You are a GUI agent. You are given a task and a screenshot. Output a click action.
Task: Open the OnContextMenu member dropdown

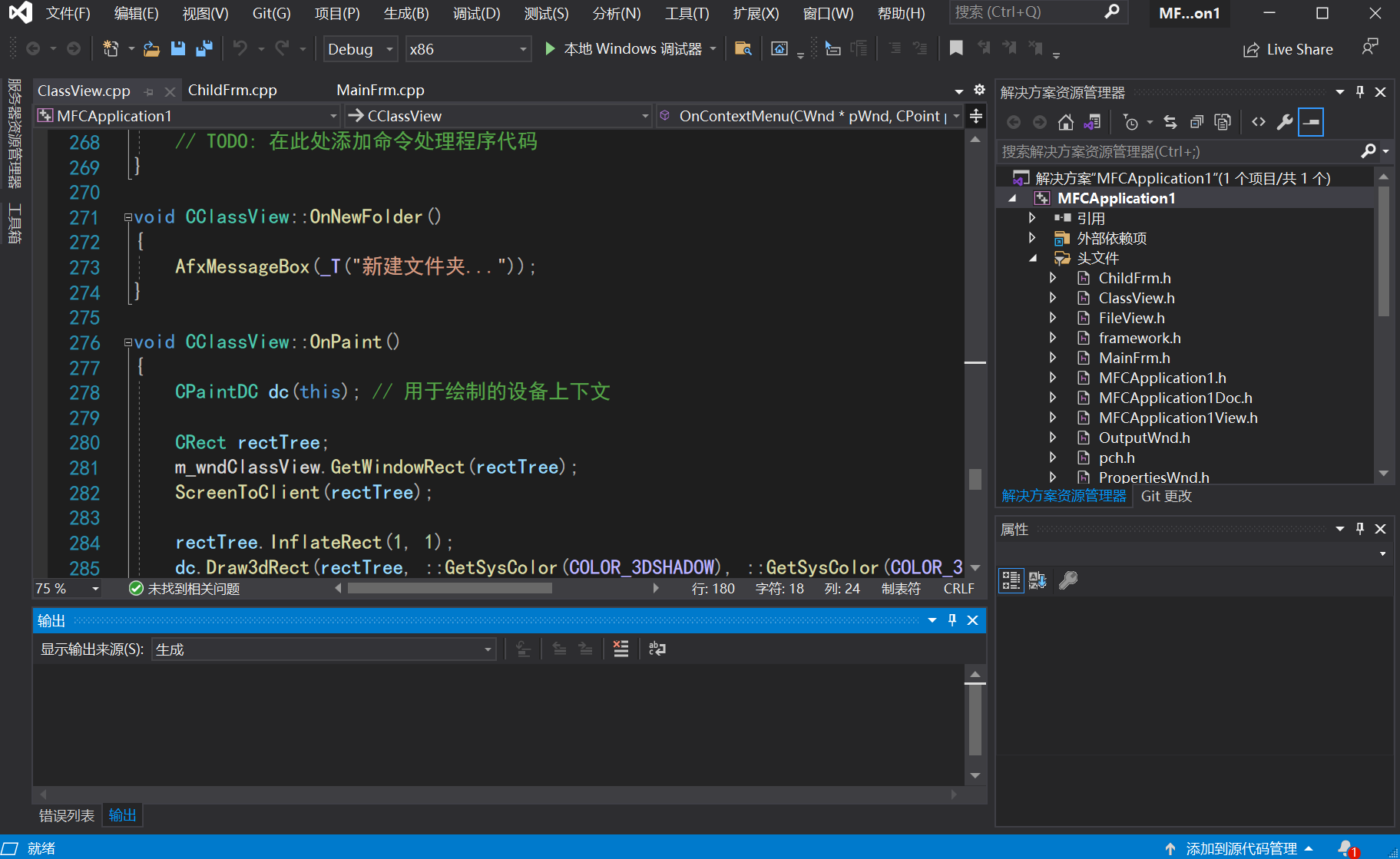point(809,116)
